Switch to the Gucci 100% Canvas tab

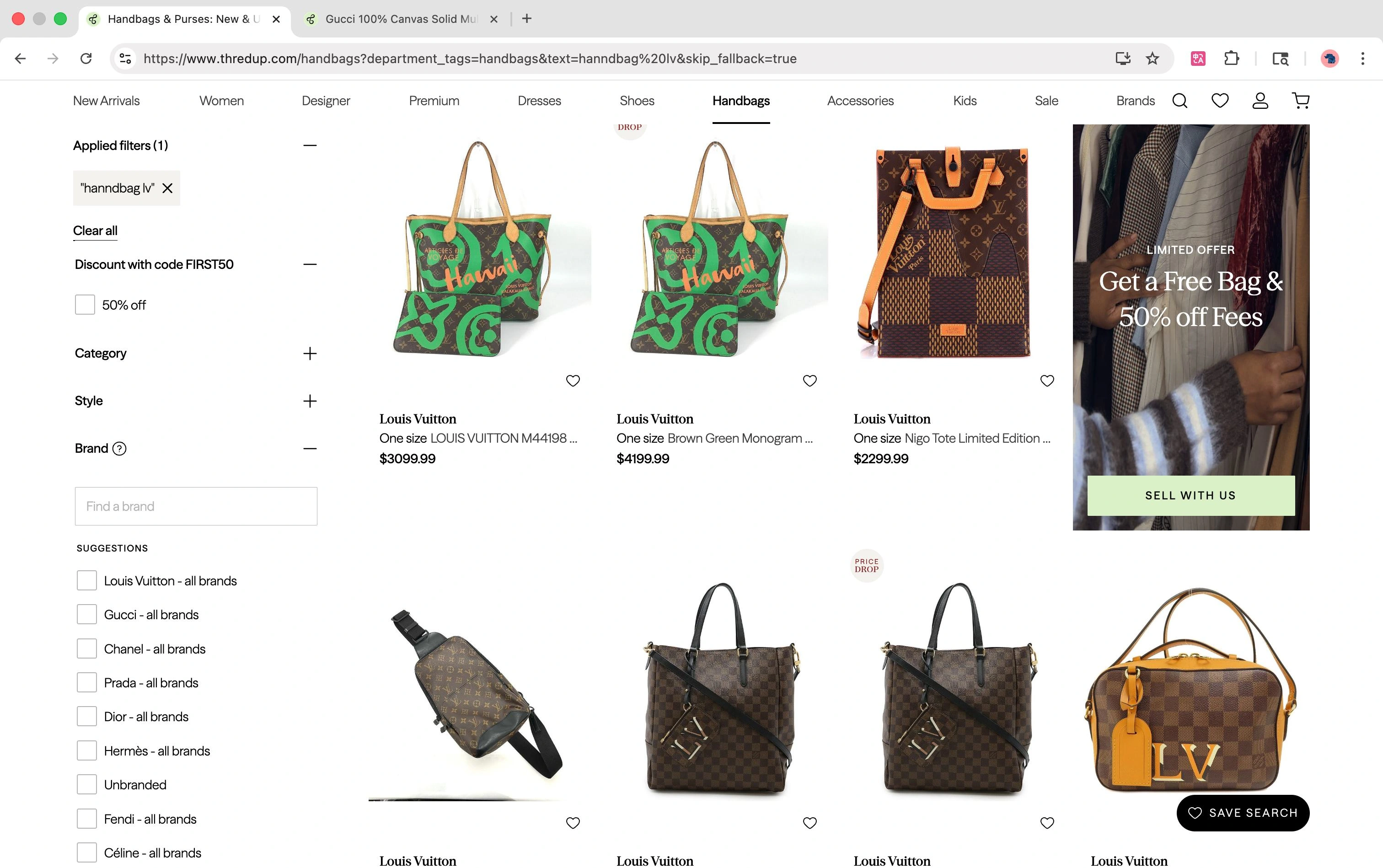click(x=400, y=19)
